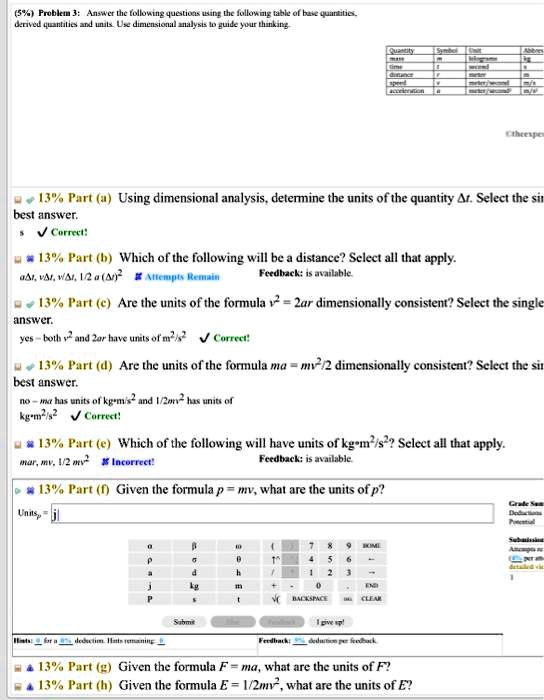The height and width of the screenshot is (700, 544).
Task: Click number 8 on the keypad
Action: (329, 546)
